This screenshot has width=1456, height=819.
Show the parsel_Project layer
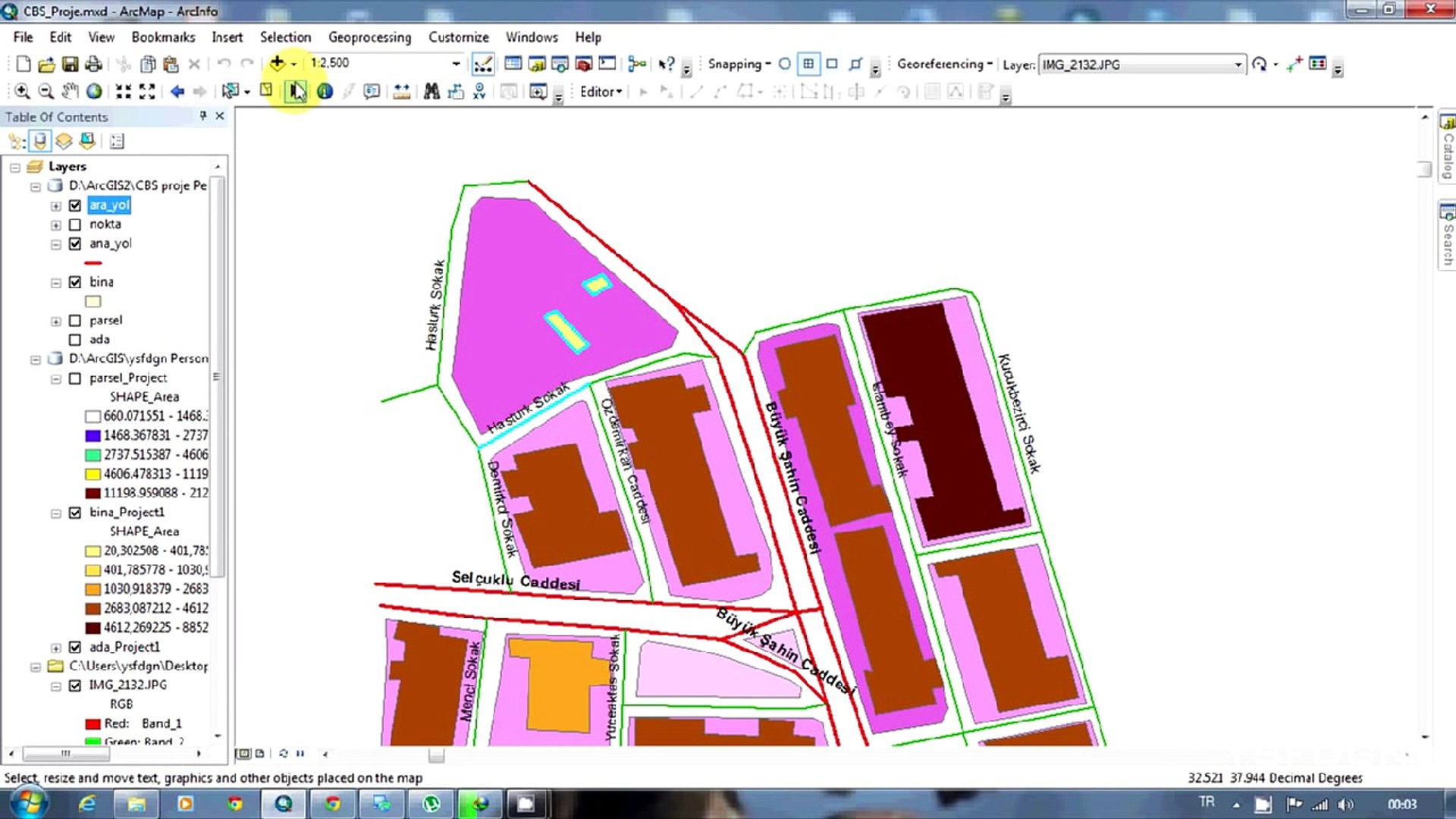pyautogui.click(x=75, y=378)
